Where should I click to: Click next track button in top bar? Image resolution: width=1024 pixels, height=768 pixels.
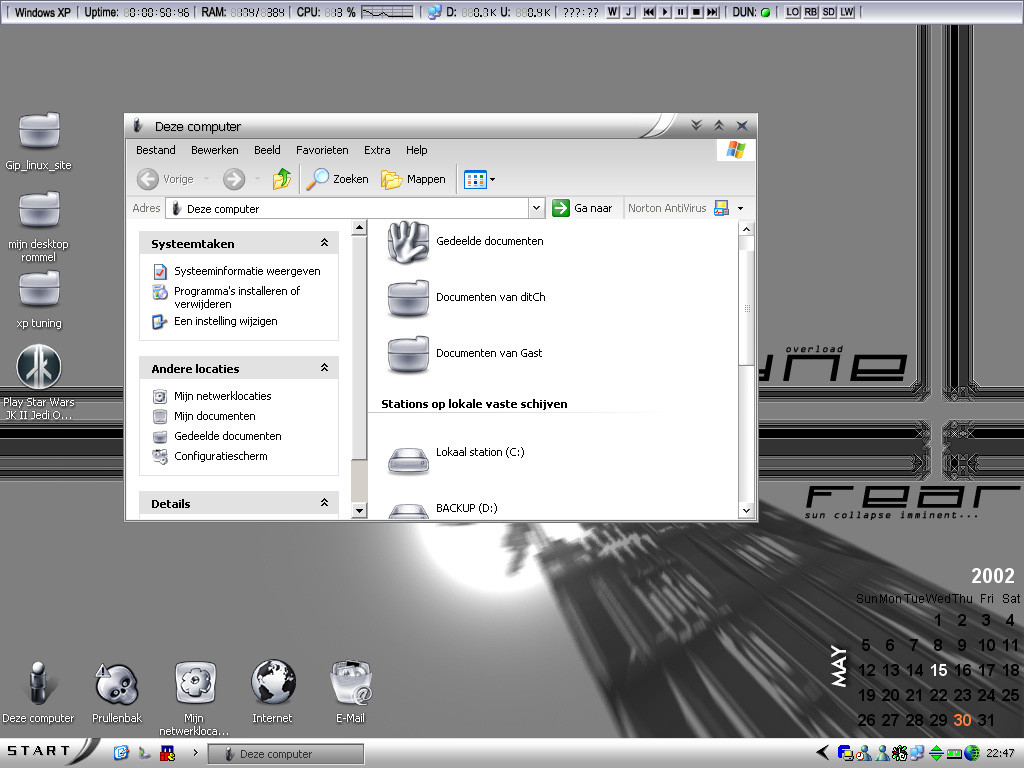point(712,12)
